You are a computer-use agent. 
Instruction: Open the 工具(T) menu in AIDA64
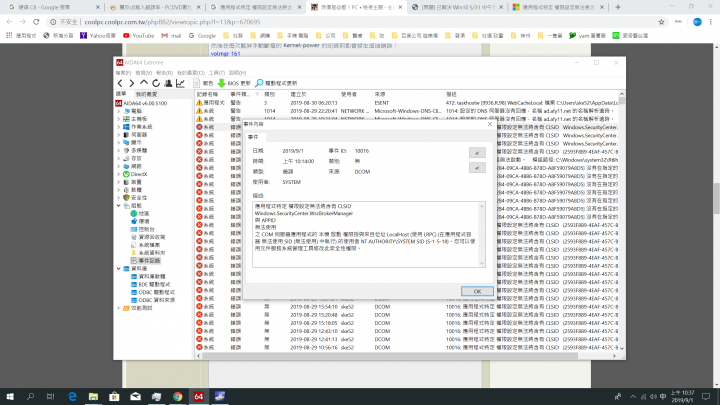tap(217, 73)
